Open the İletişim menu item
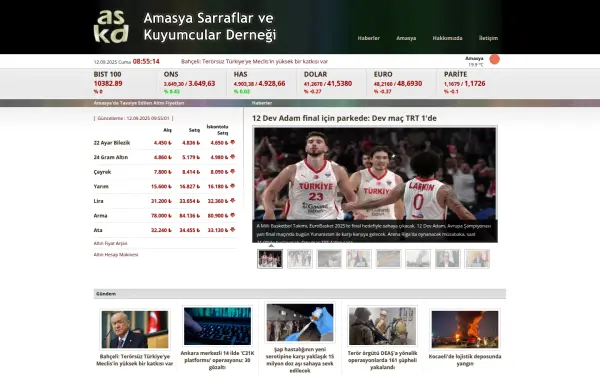This screenshot has width=600, height=375. [x=488, y=38]
